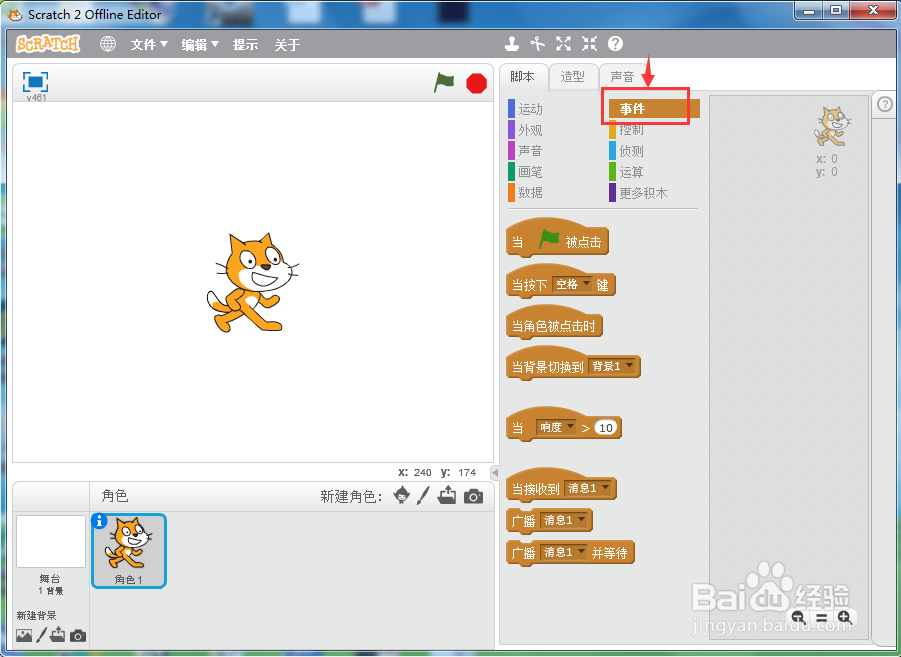Switch to the 造型 tab
Screen dimensions: 901x657
point(573,77)
